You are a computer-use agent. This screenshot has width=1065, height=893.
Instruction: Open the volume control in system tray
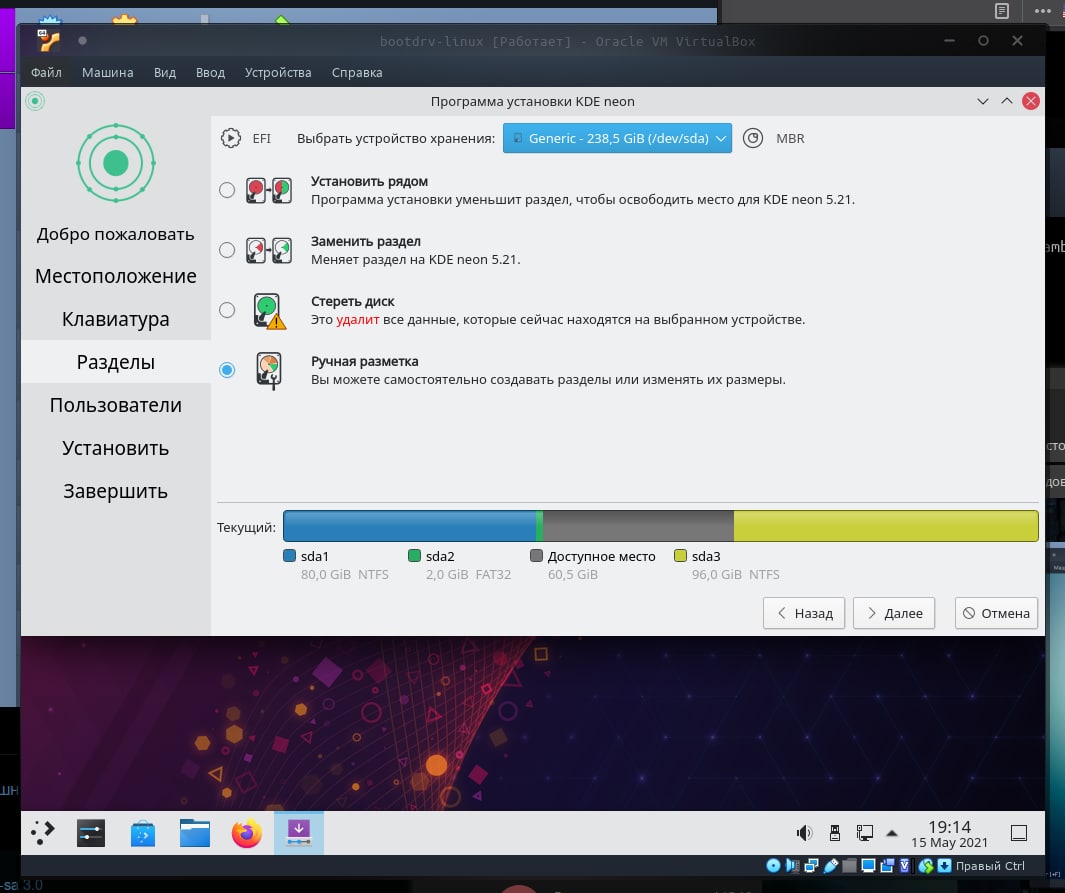click(x=804, y=833)
